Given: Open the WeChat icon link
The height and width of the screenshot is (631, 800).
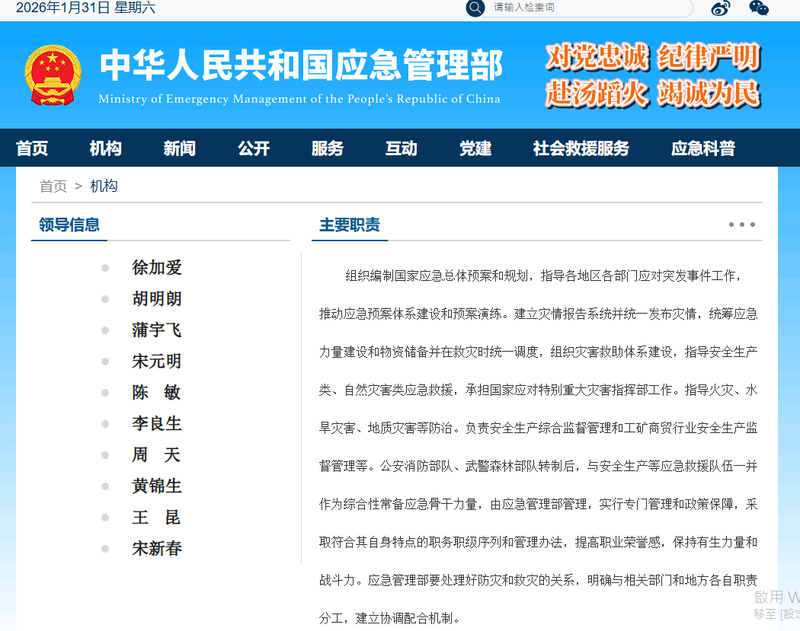Looking at the screenshot, I should pyautogui.click(x=759, y=8).
